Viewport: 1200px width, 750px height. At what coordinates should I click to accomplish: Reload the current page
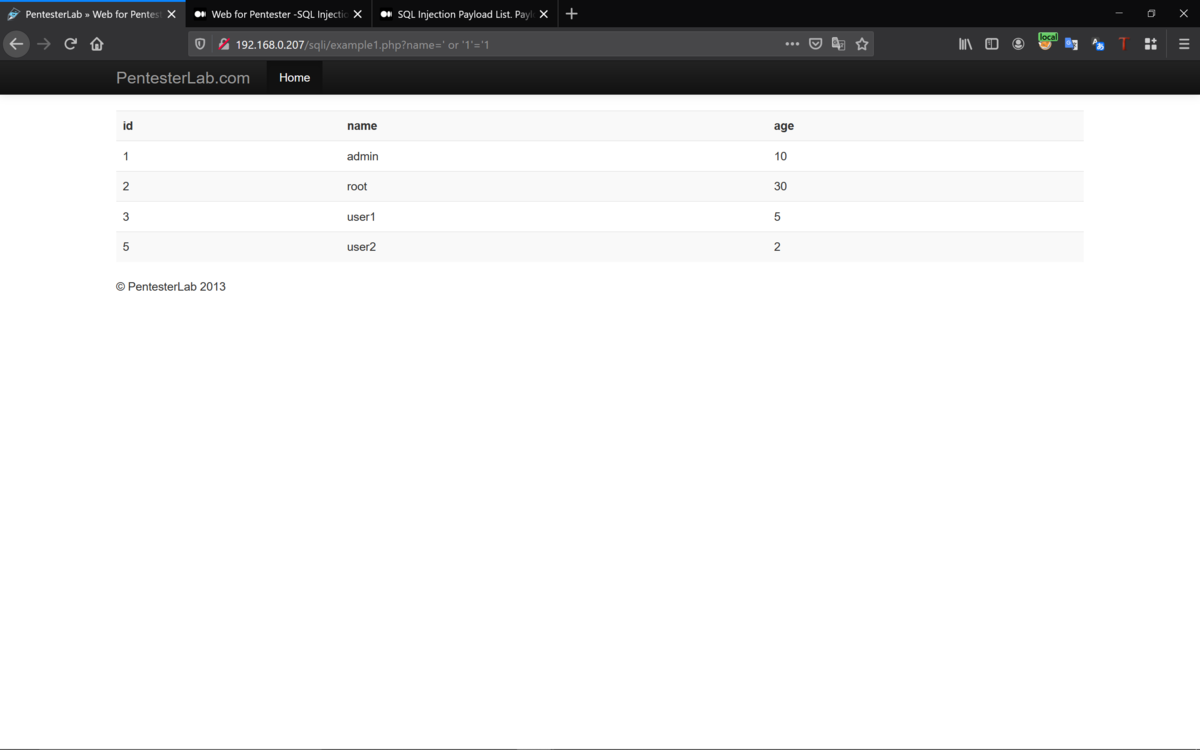70,44
